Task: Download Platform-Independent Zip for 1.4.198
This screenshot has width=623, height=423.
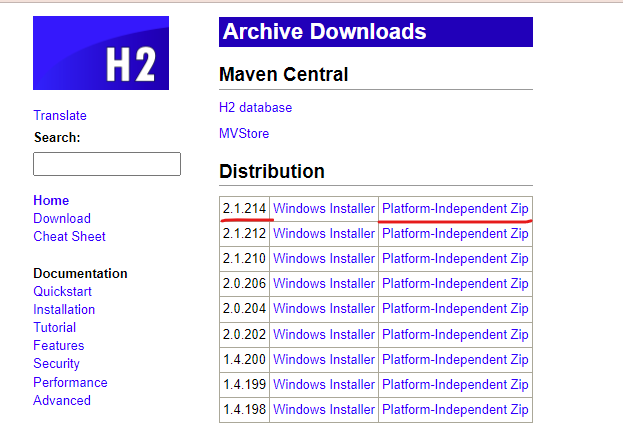Action: click(455, 409)
